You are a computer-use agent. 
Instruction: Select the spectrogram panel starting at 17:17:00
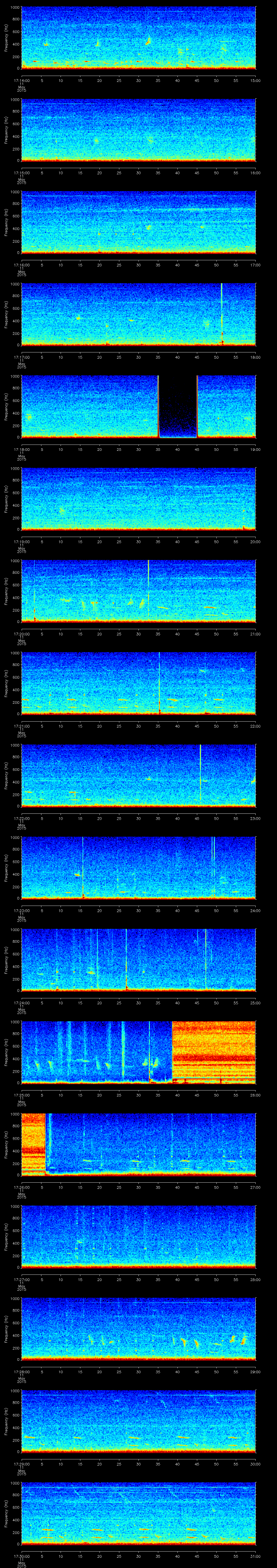point(139,315)
